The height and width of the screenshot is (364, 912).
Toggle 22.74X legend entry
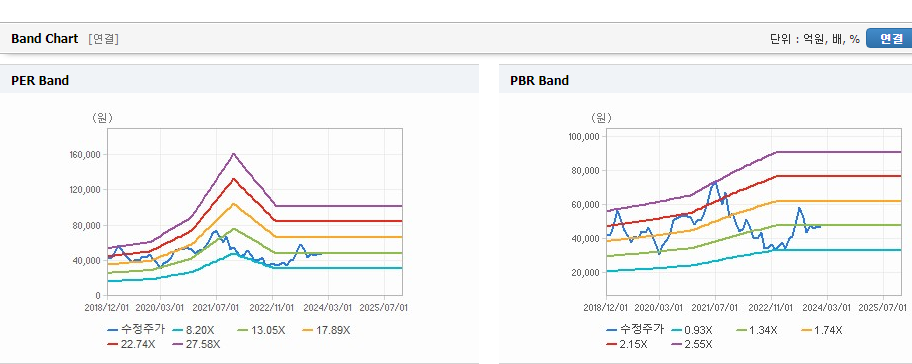click(132, 344)
